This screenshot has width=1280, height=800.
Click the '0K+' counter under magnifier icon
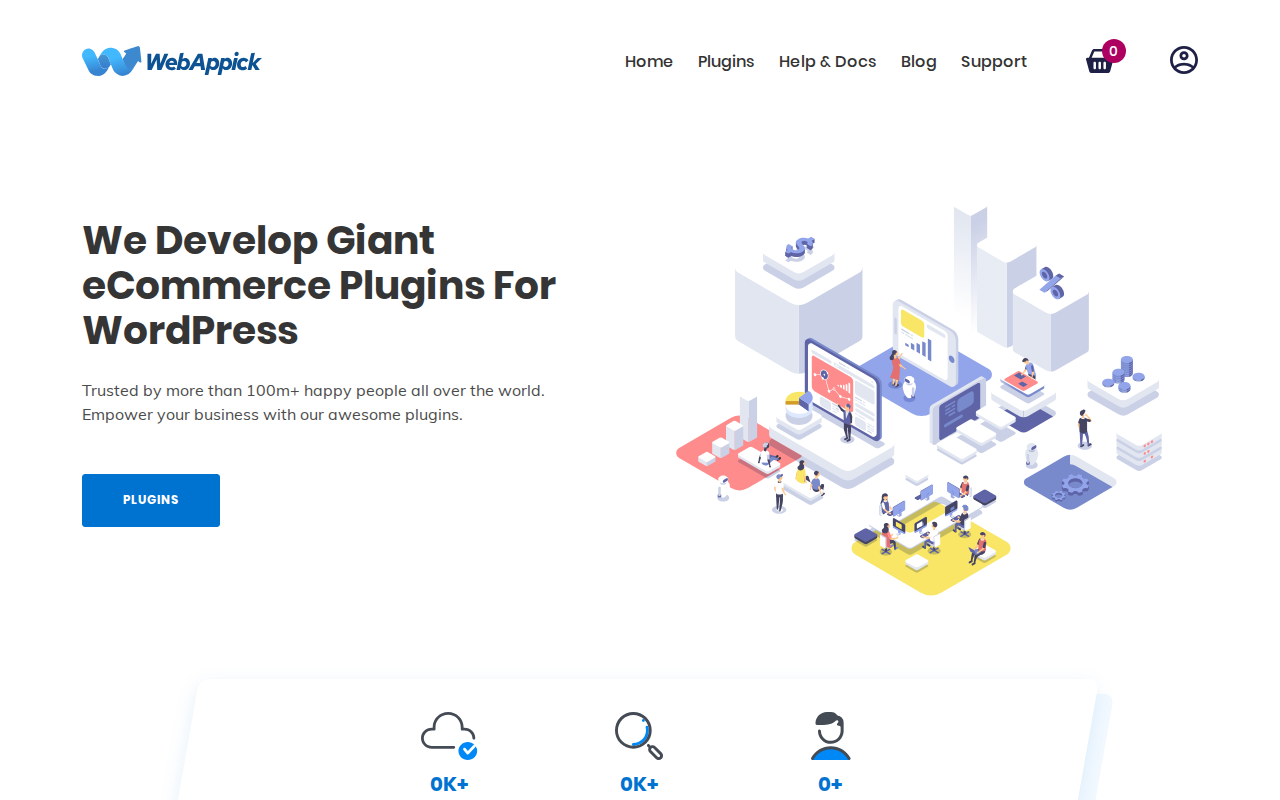(x=639, y=785)
